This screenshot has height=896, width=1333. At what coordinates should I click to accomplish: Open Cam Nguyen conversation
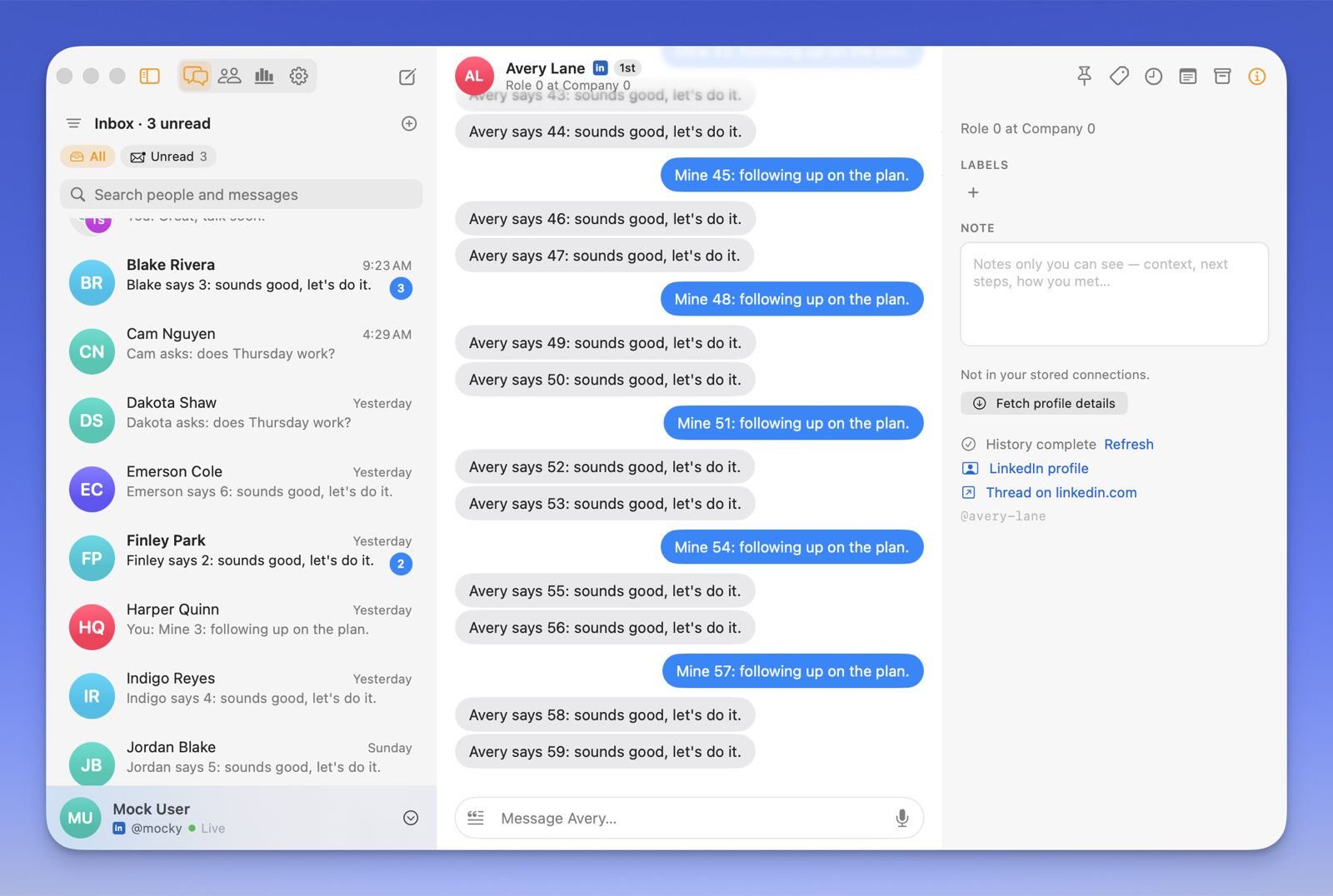coord(242,351)
